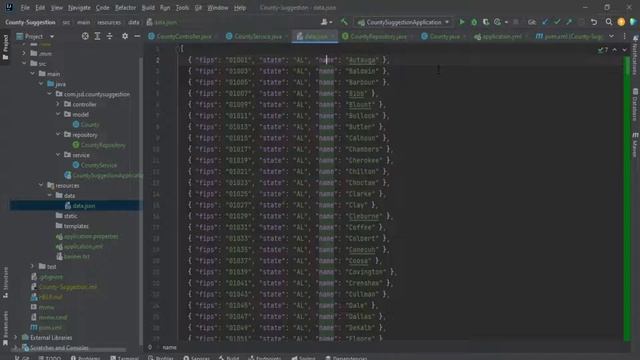Open the TODO tool window button
This screenshot has width=640, height=360.
[x=49, y=358]
